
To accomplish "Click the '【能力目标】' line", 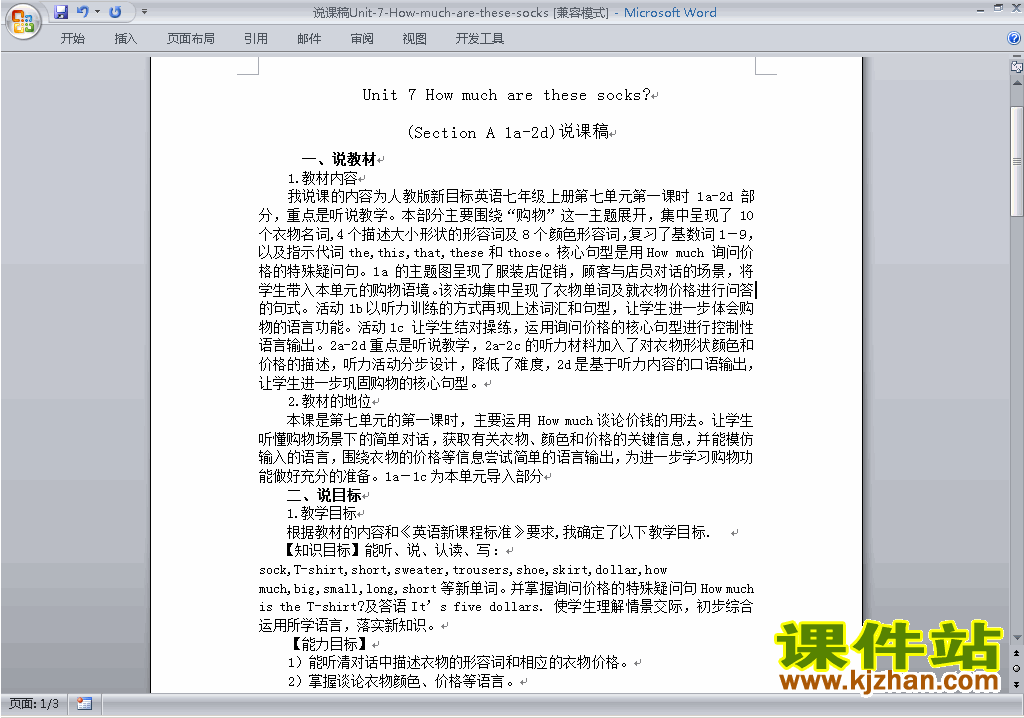I will (x=328, y=644).
